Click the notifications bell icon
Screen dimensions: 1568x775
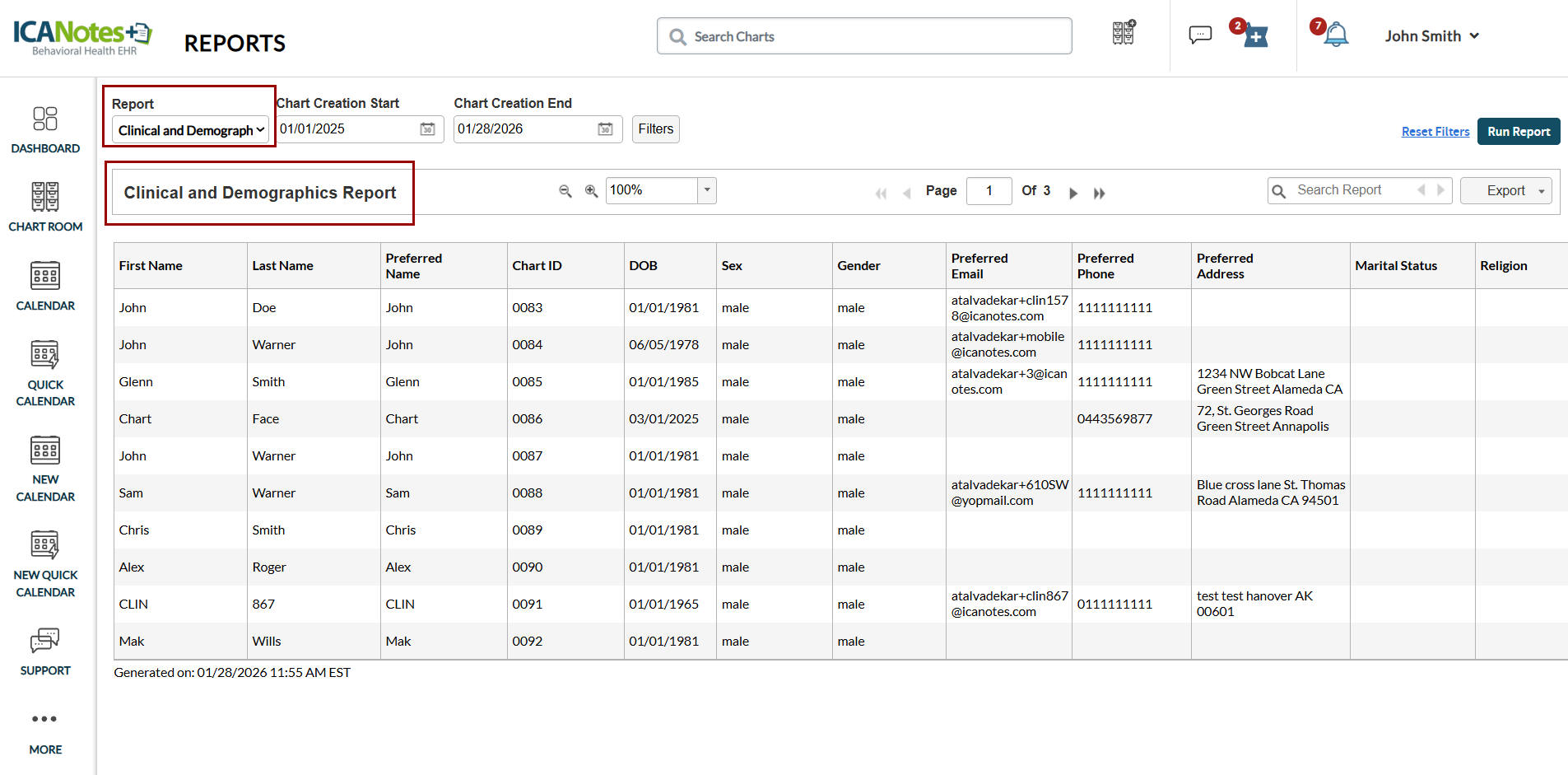point(1335,35)
